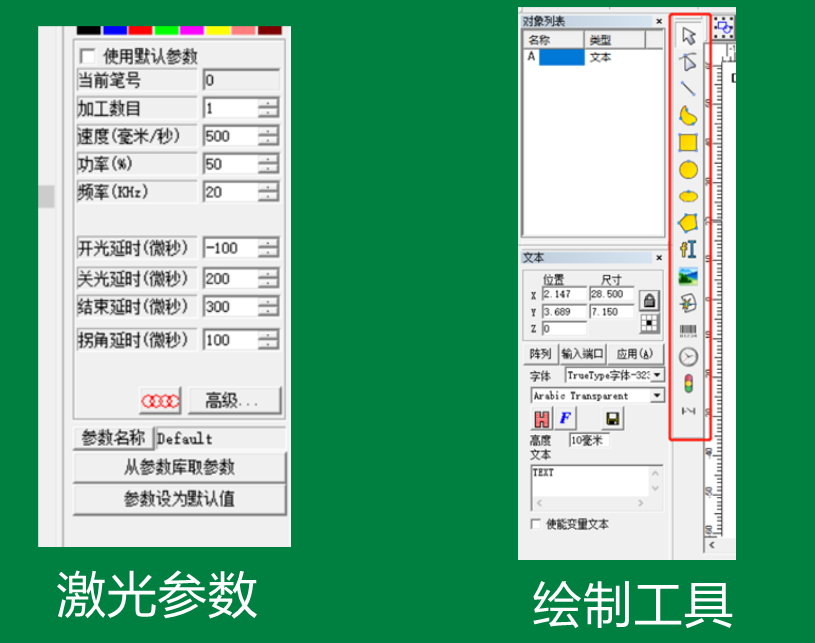Select the red pen color swatch
The image size is (815, 643).
coord(140,30)
